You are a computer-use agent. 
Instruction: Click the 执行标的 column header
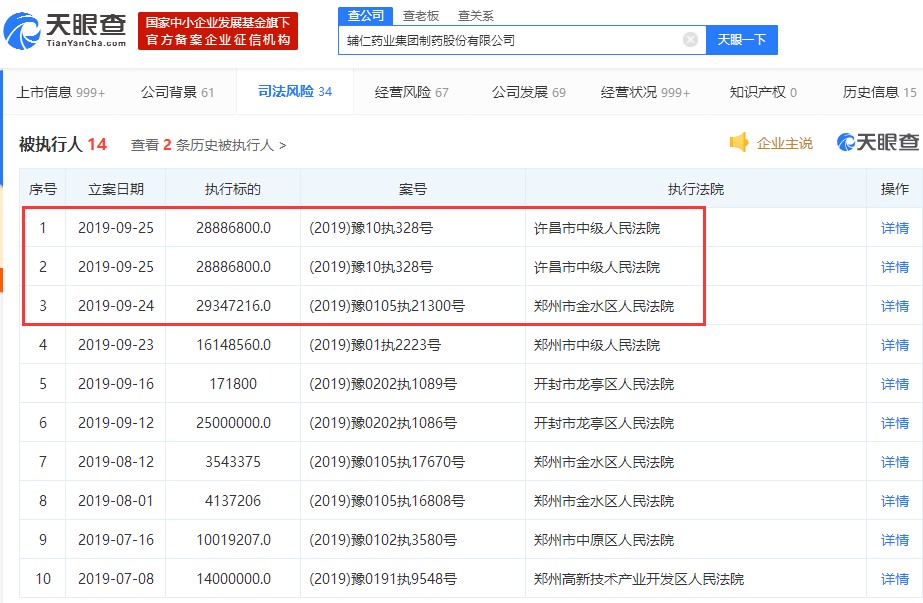(x=233, y=189)
